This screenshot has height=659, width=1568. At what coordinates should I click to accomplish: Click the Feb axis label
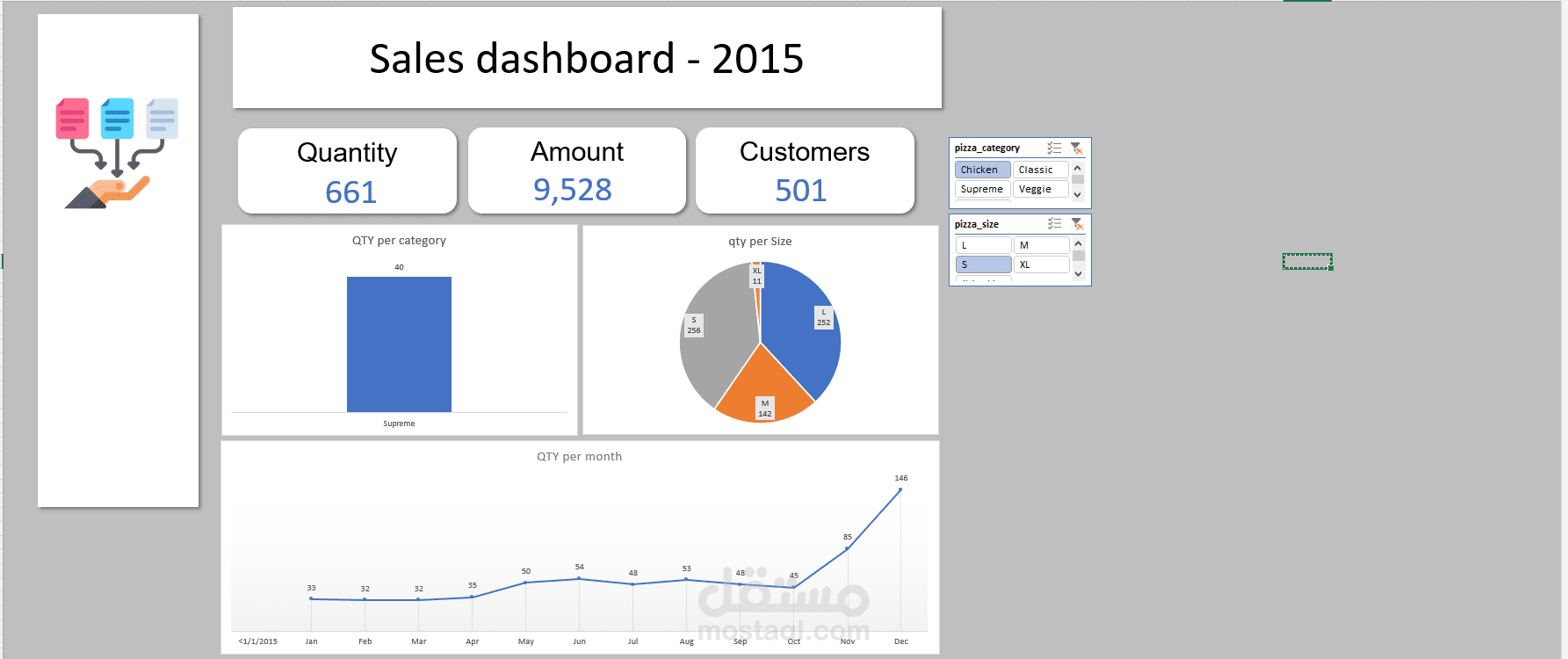[x=365, y=641]
